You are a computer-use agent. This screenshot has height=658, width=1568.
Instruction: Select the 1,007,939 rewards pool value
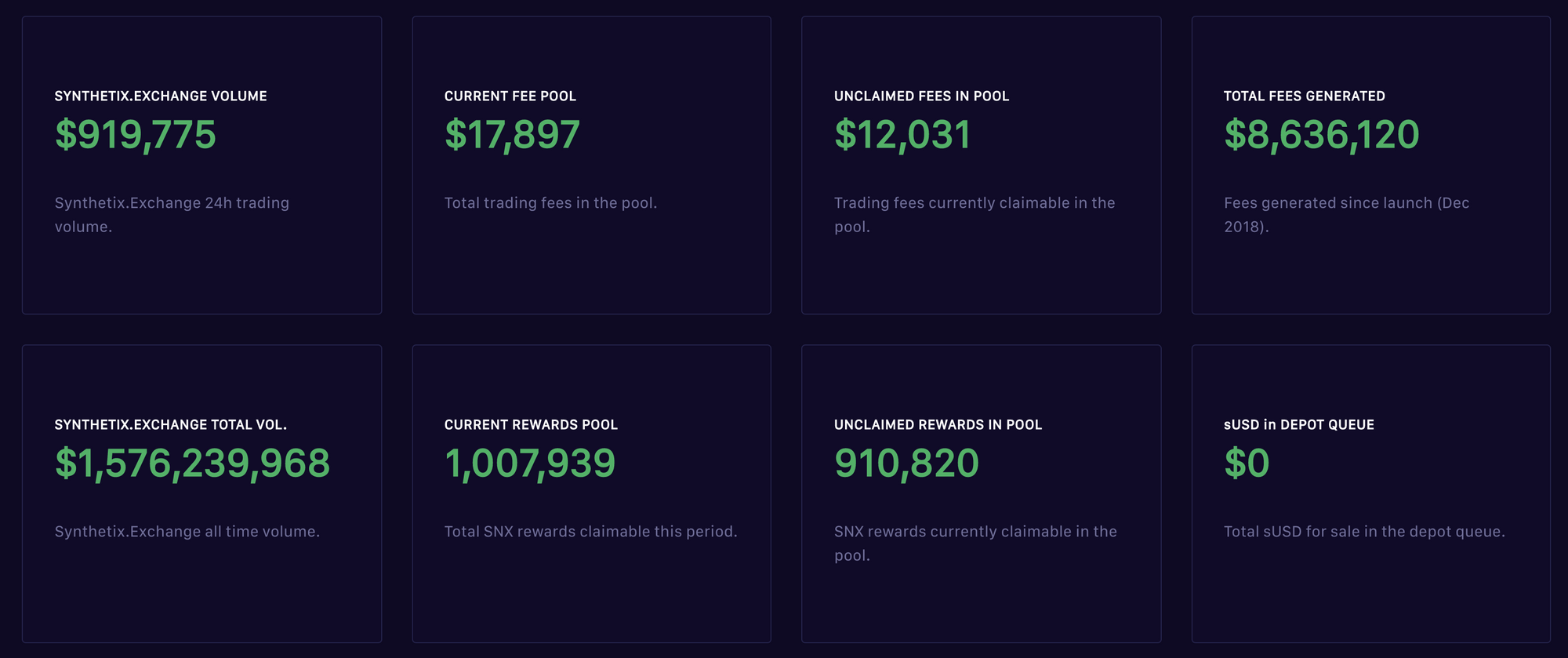(x=530, y=463)
